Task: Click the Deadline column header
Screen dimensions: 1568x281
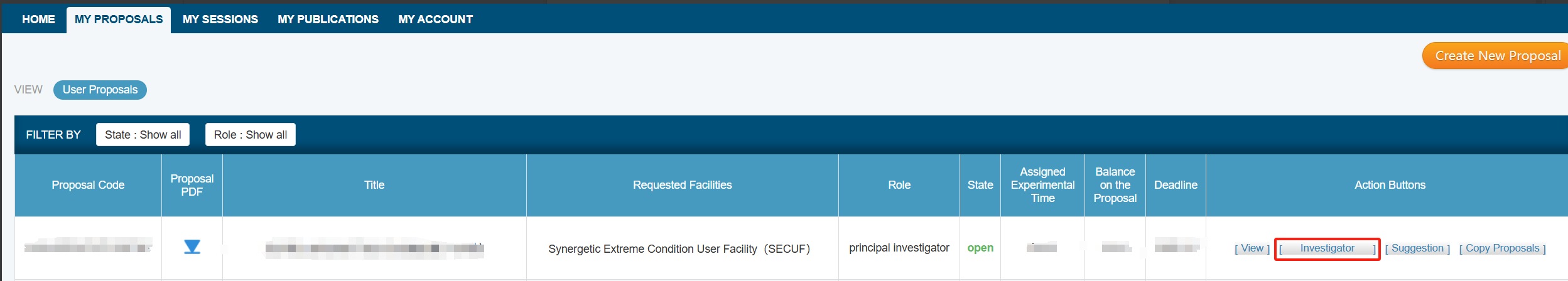Action: [1176, 185]
